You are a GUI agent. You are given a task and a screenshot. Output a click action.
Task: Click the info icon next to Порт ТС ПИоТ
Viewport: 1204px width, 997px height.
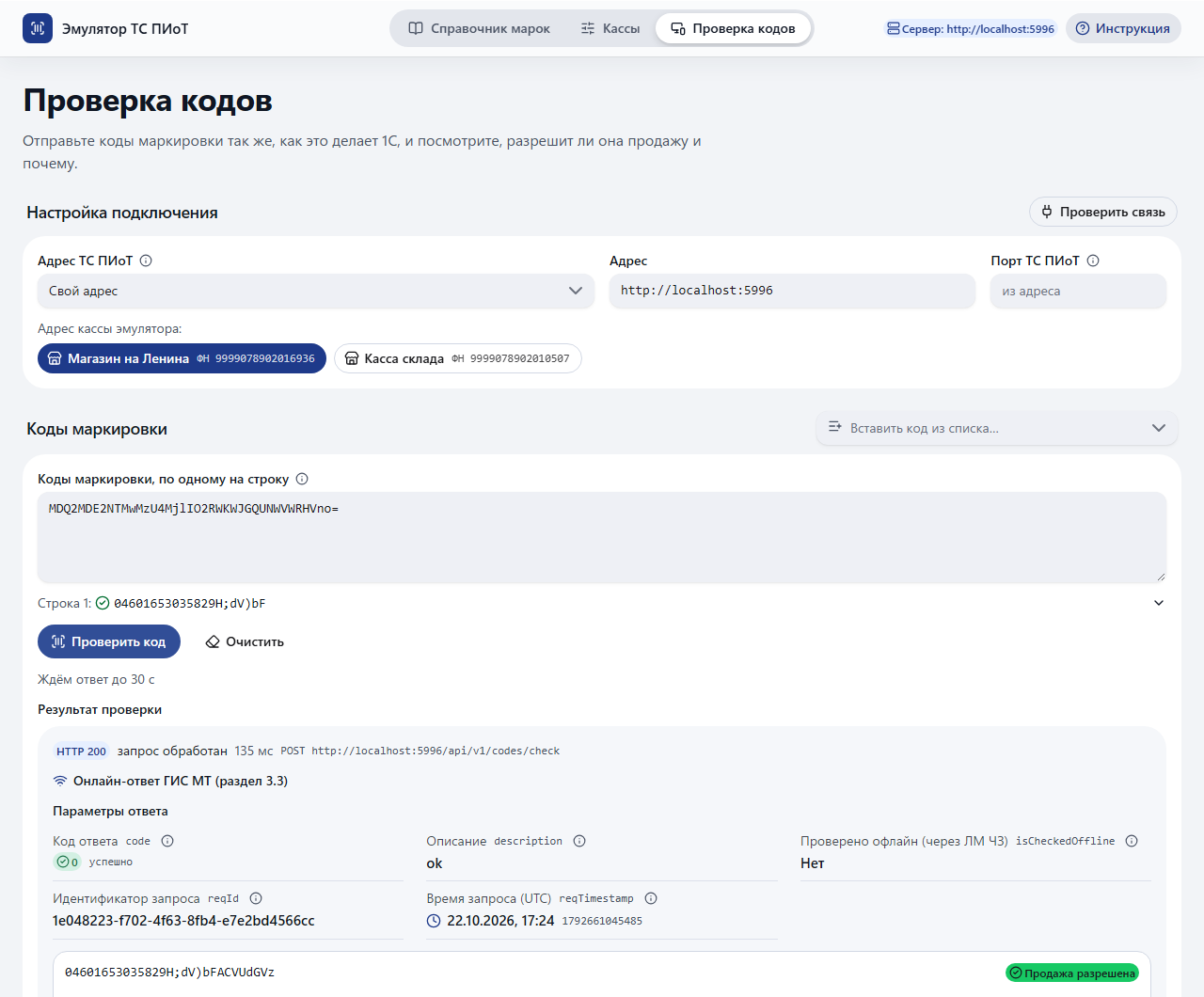click(1093, 261)
